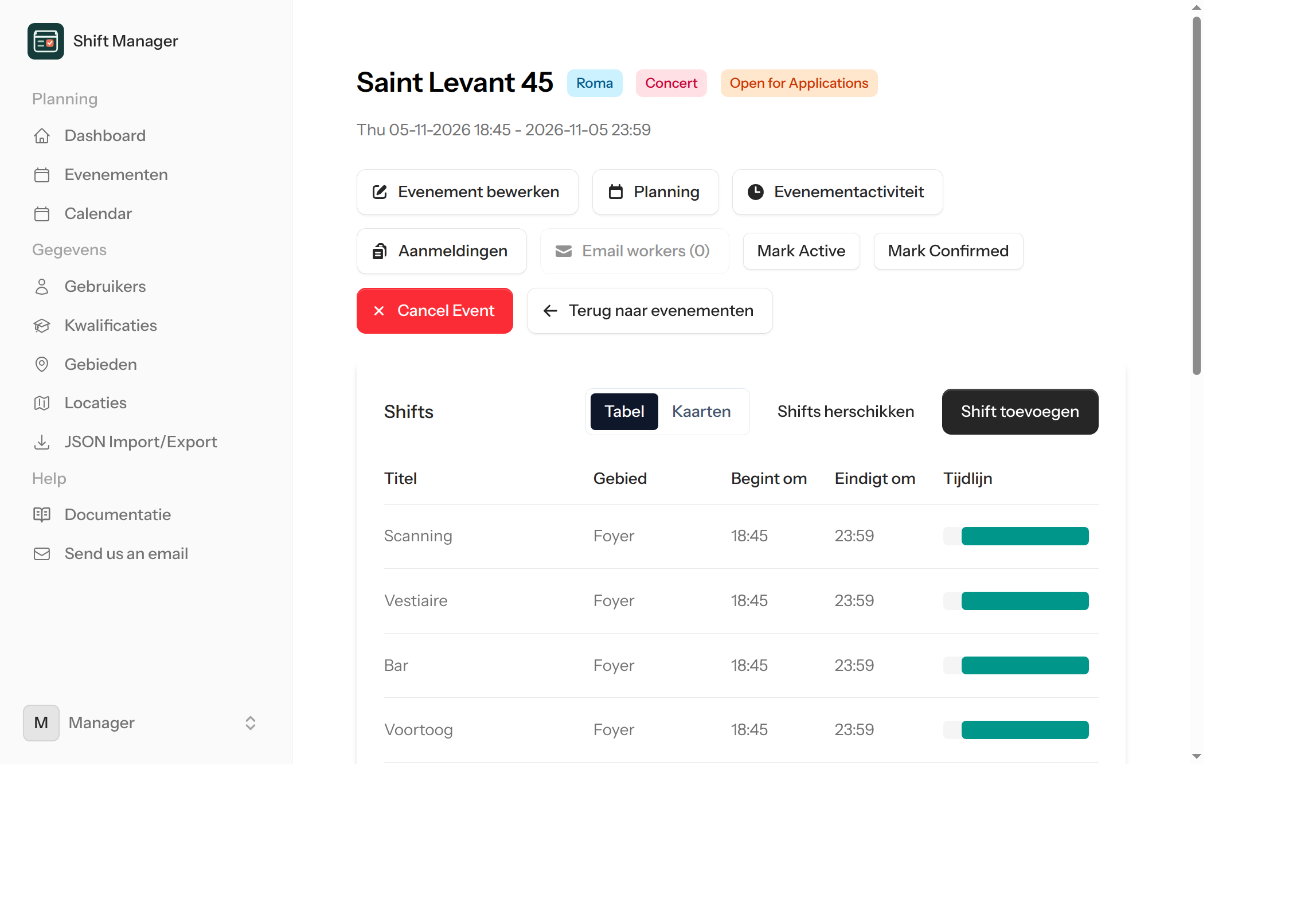Click the X icon on Cancel Event
Viewport: 1316px width, 914px height.
click(x=379, y=311)
